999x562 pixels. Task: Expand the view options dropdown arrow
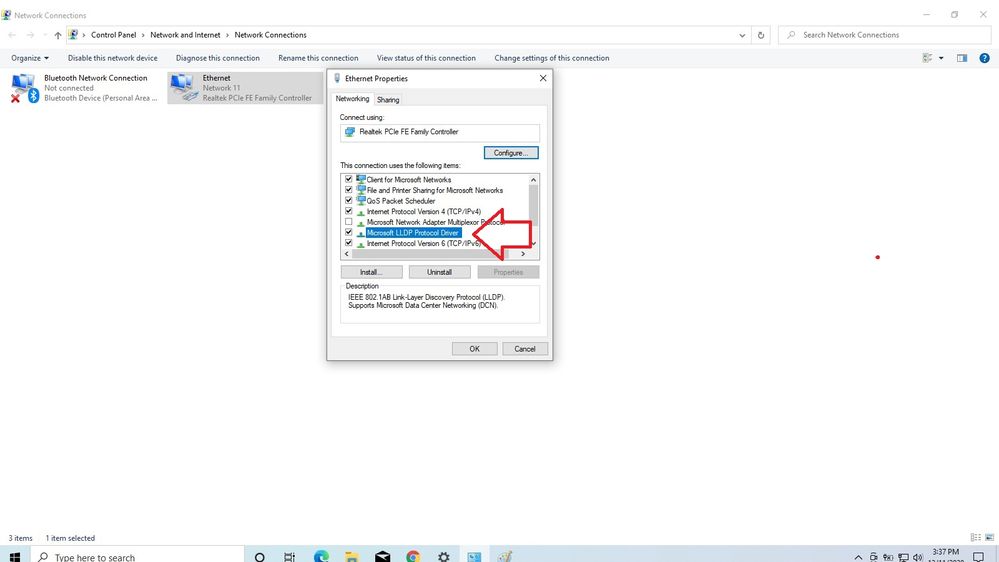tap(941, 58)
